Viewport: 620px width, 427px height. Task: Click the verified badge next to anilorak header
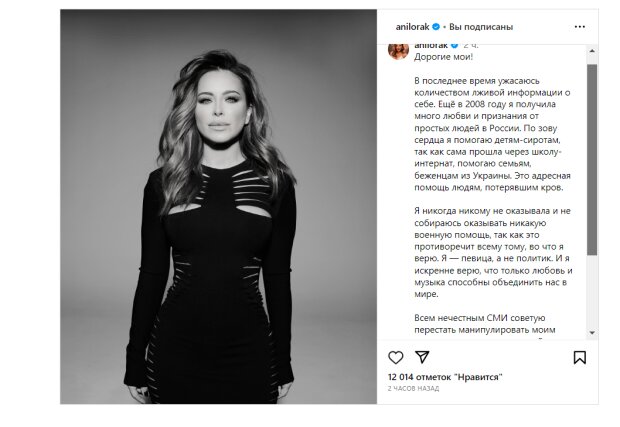[436, 27]
